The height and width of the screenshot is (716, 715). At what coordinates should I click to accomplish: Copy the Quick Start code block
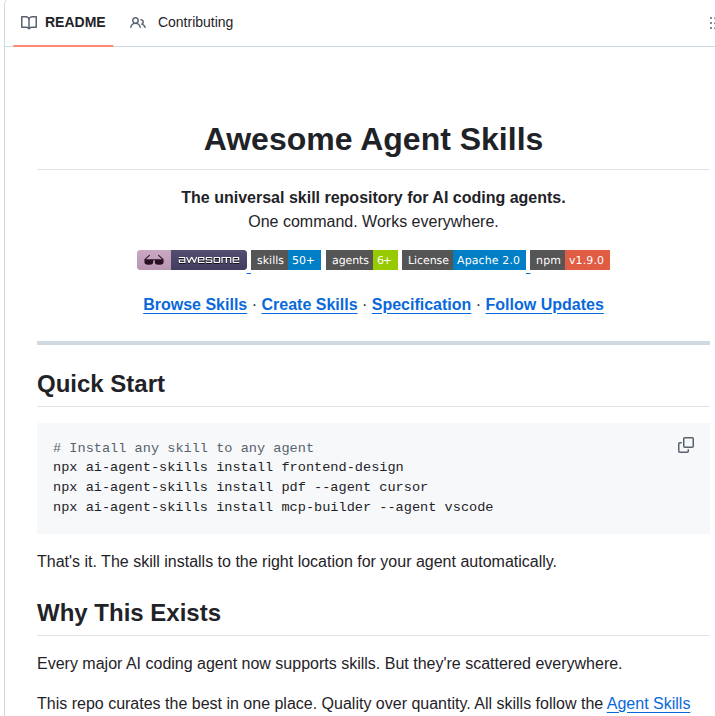[685, 445]
